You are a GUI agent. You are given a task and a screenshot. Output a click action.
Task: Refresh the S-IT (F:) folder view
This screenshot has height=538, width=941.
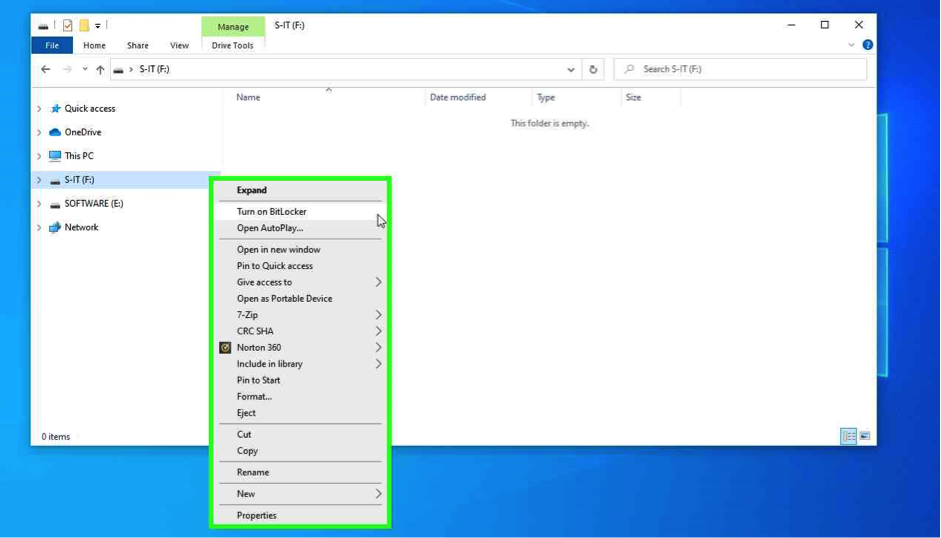[x=593, y=69]
